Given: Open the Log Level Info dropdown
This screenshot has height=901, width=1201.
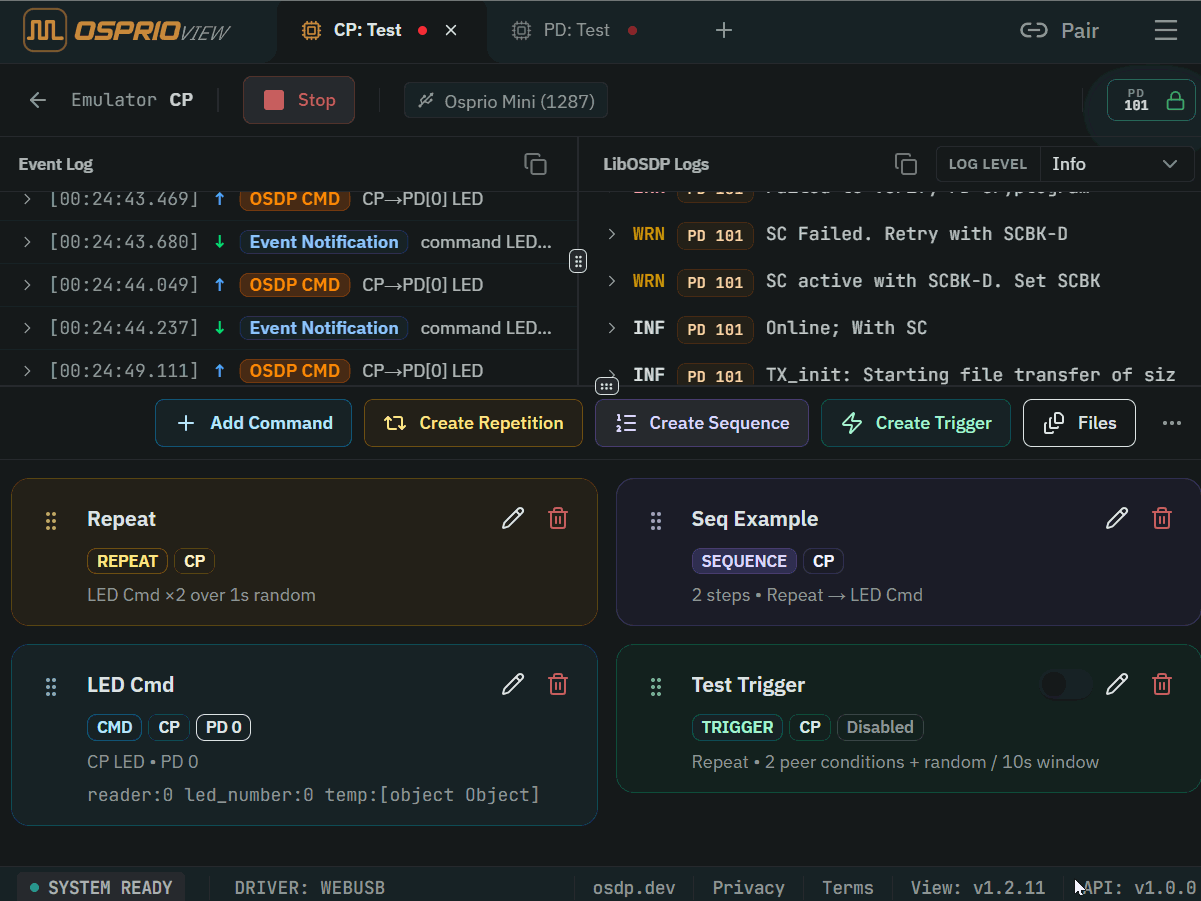Looking at the screenshot, I should 1115,164.
